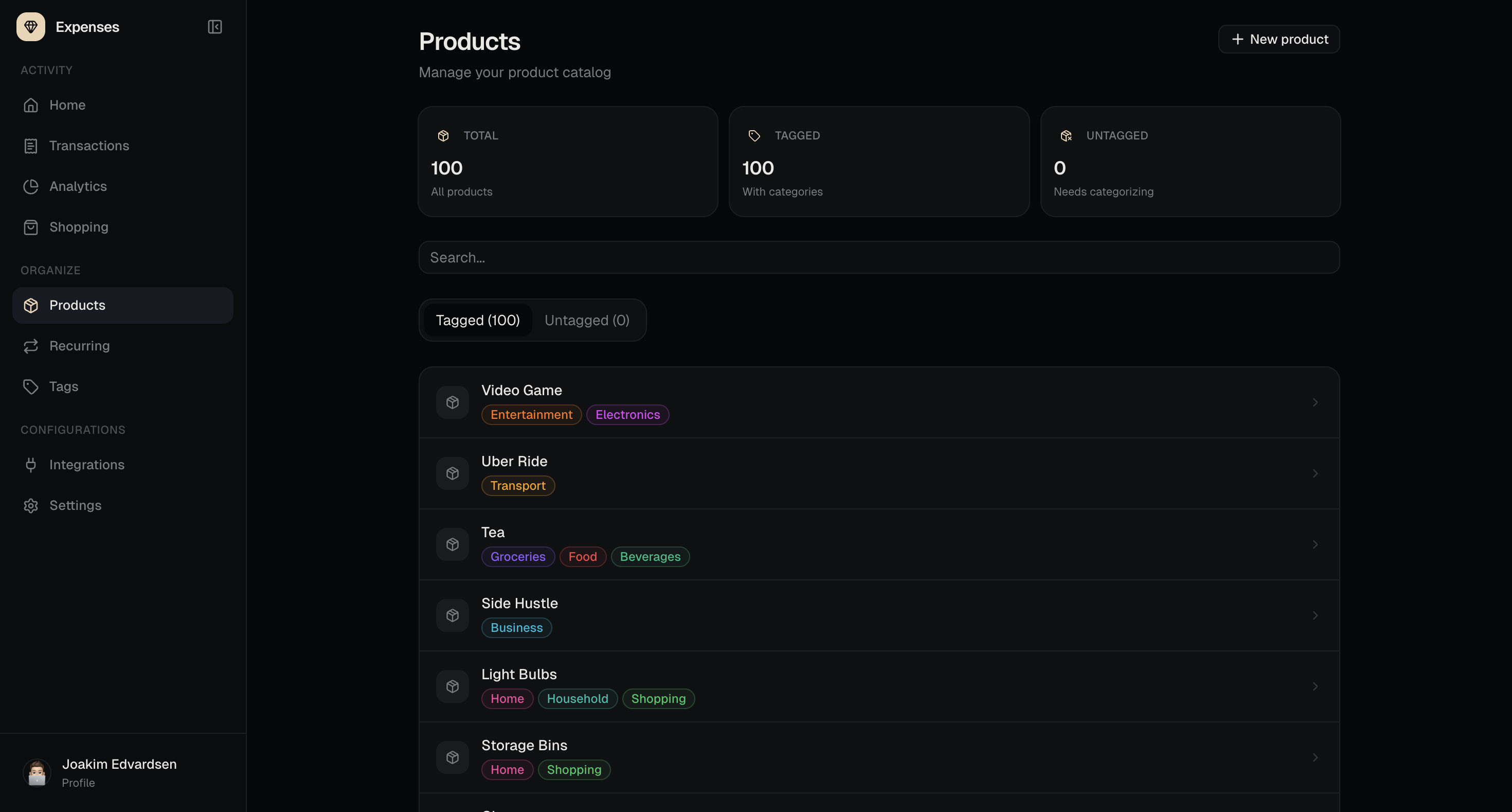Click the Transactions receipt icon

pos(30,146)
